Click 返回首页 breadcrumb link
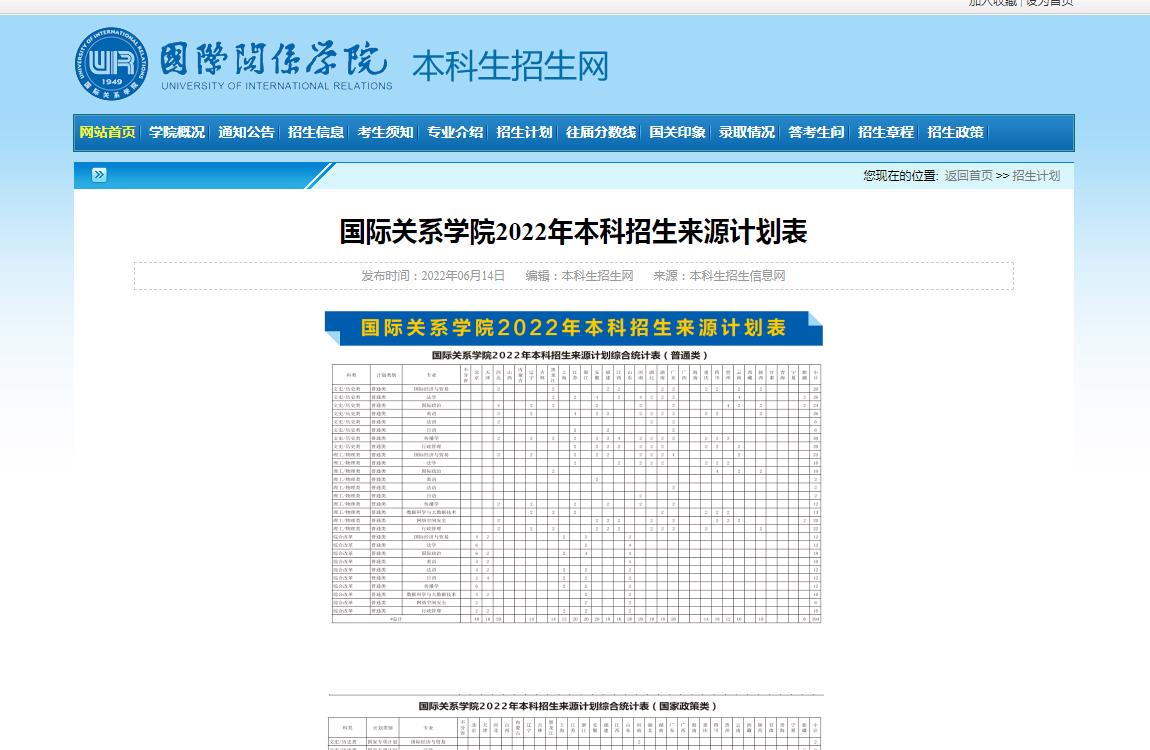The width and height of the screenshot is (1150, 750). tap(968, 176)
